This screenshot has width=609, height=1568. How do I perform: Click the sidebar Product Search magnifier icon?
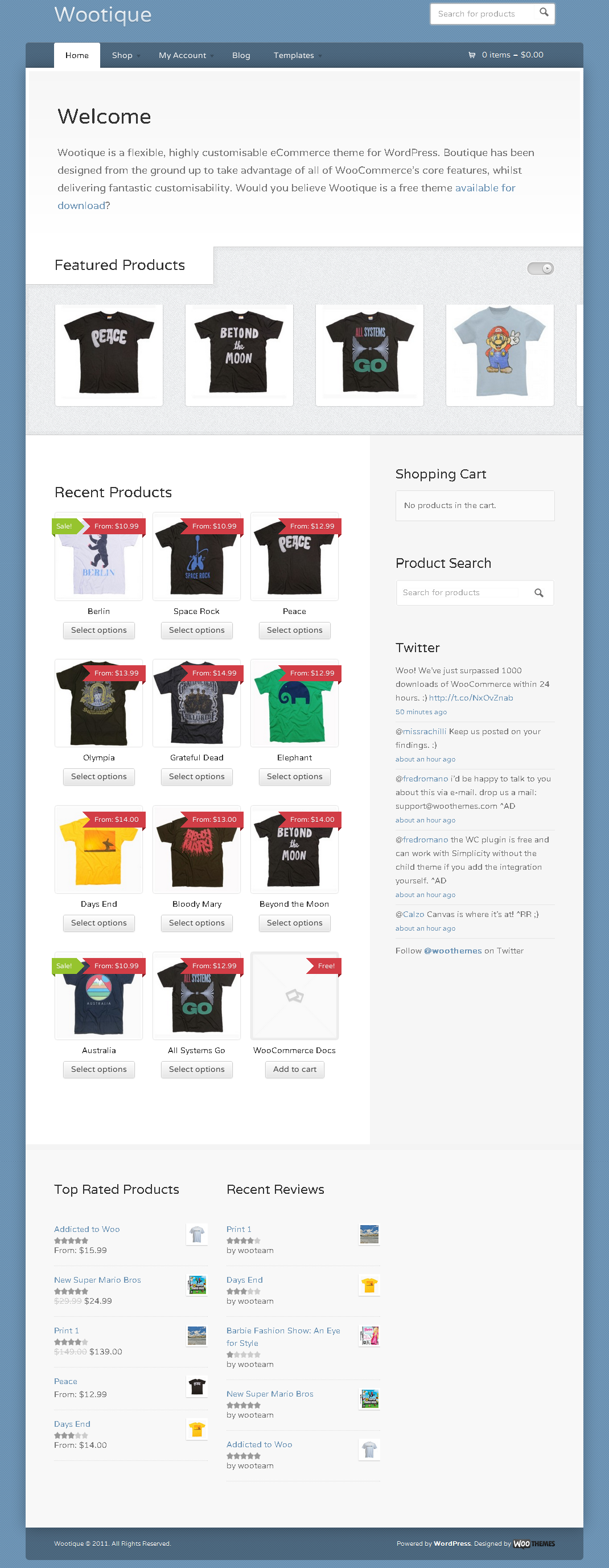pyautogui.click(x=538, y=593)
